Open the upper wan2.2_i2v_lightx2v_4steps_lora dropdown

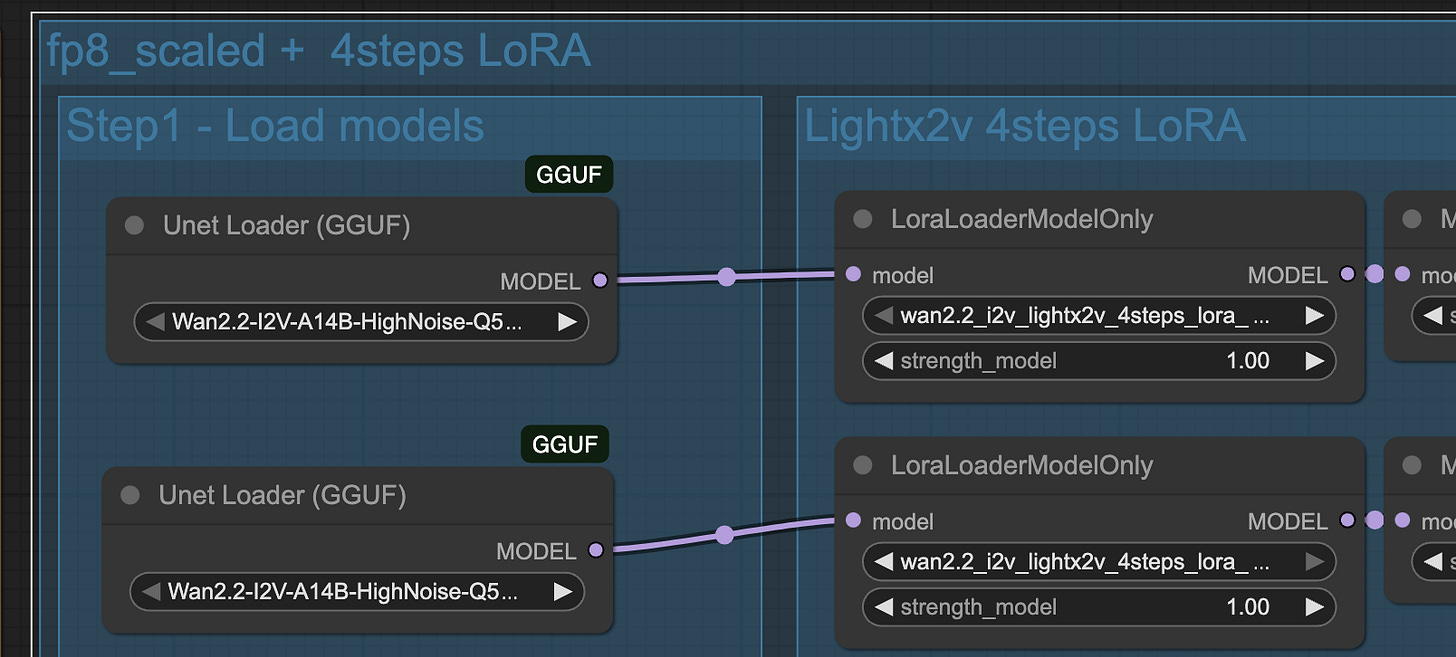pyautogui.click(x=1099, y=315)
